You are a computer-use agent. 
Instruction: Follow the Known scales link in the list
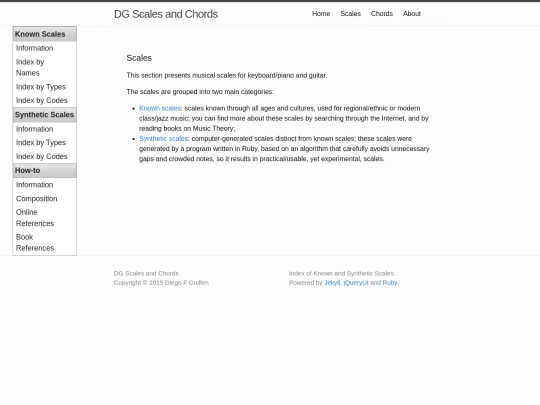point(160,108)
